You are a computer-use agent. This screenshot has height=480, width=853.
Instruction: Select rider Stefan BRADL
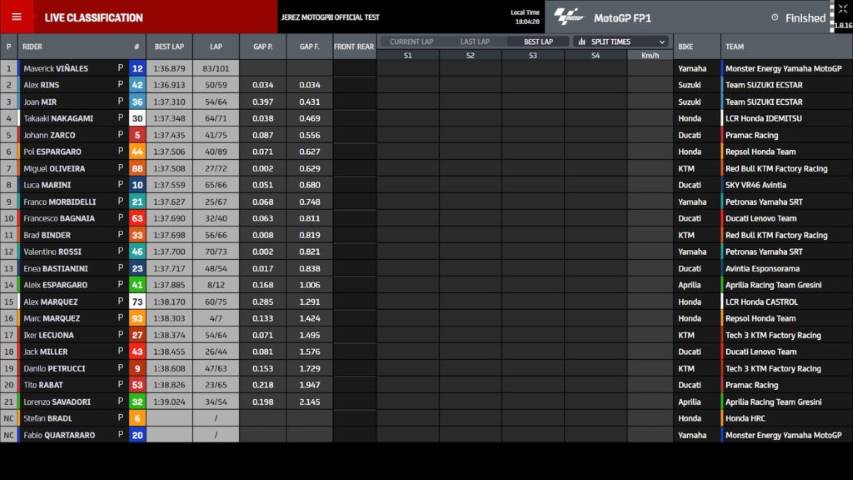click(47, 419)
